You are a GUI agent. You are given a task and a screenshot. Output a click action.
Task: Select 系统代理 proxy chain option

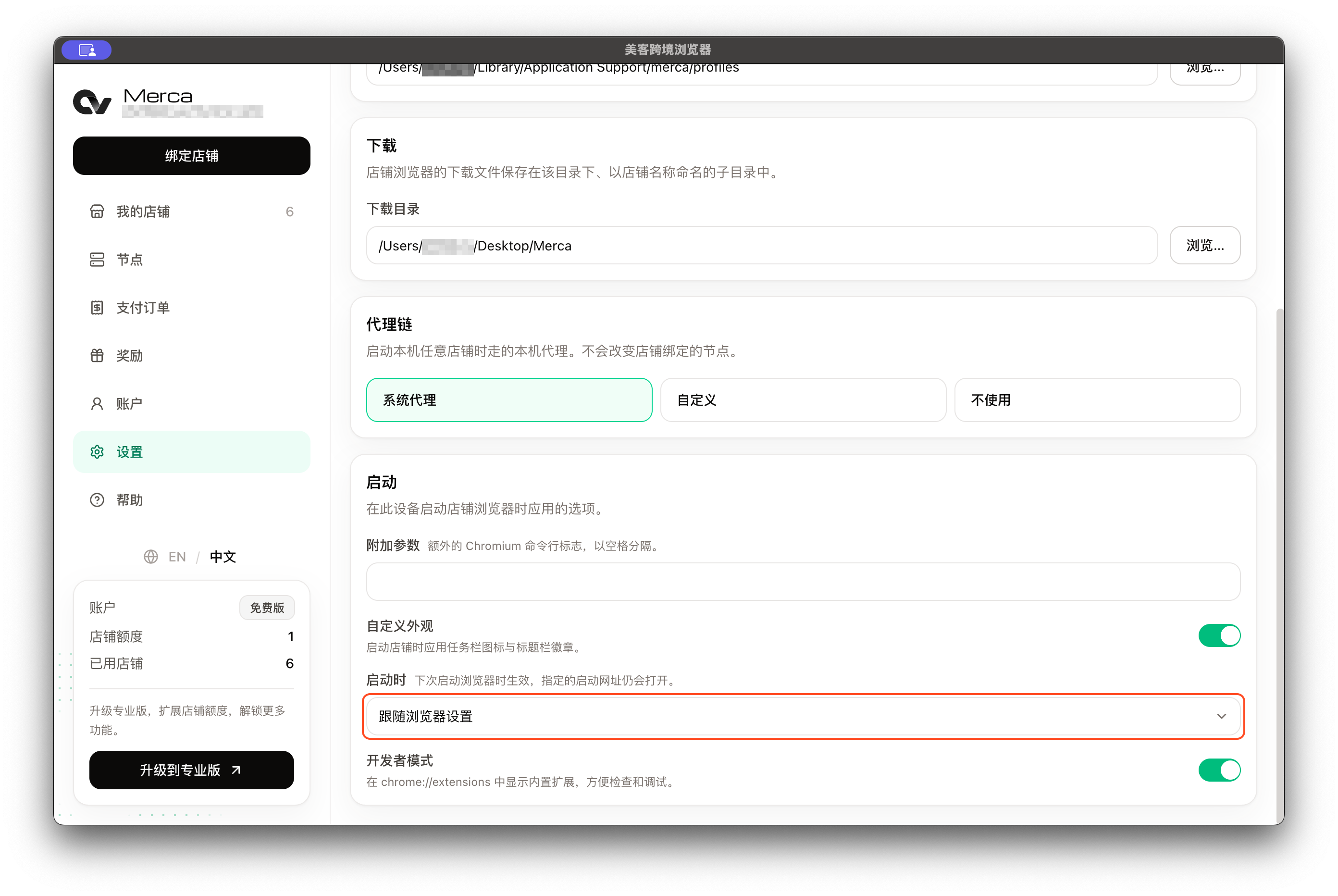pos(509,400)
